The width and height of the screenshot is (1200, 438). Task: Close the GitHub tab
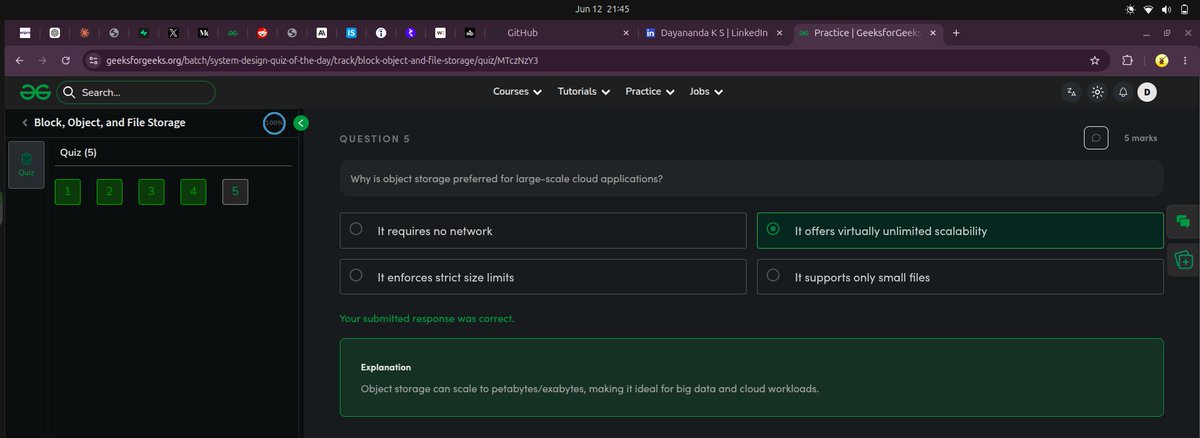[626, 32]
